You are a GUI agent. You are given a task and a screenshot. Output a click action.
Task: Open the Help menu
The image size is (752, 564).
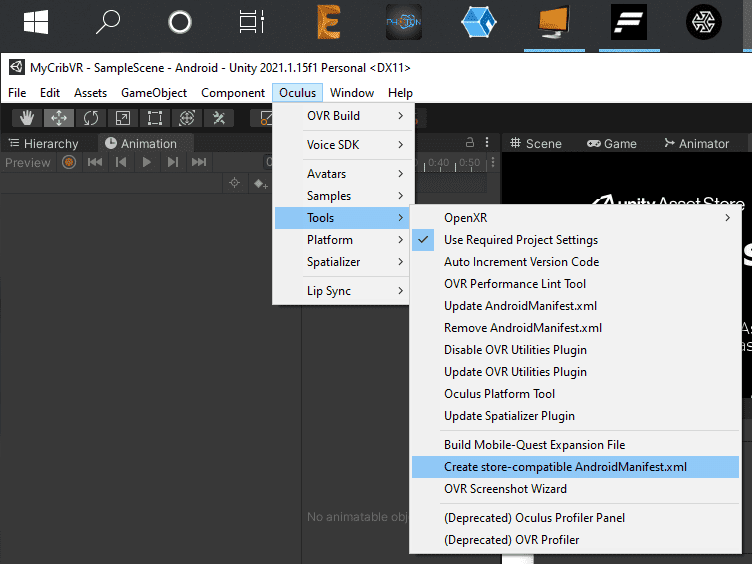[x=400, y=93]
